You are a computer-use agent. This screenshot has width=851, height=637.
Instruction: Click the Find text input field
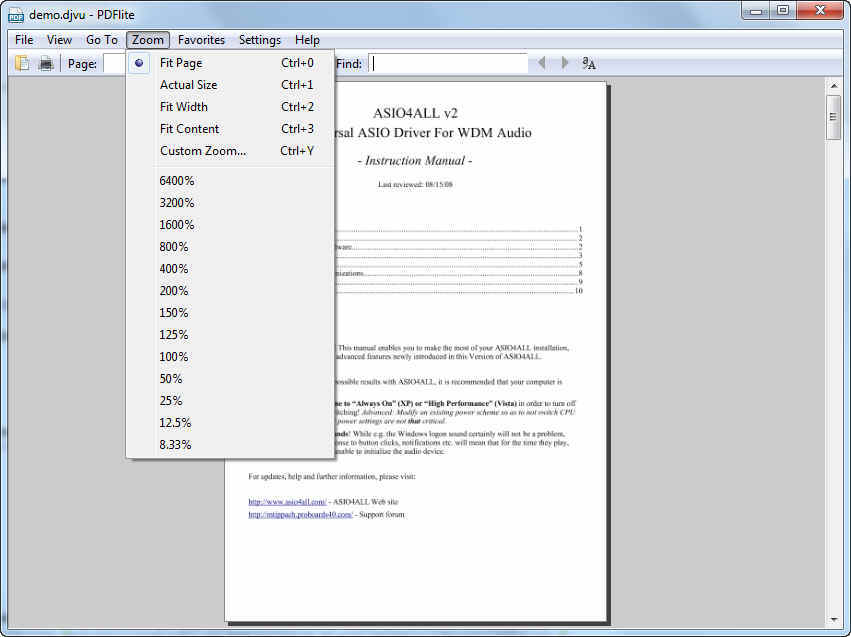click(x=448, y=63)
